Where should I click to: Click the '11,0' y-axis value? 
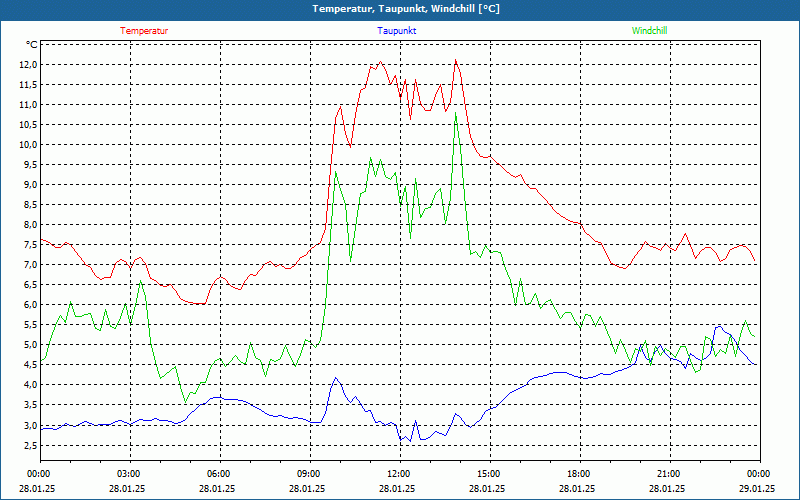[28, 105]
